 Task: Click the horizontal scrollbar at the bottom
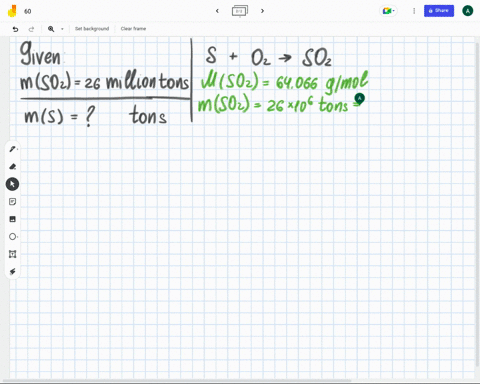pos(177,380)
